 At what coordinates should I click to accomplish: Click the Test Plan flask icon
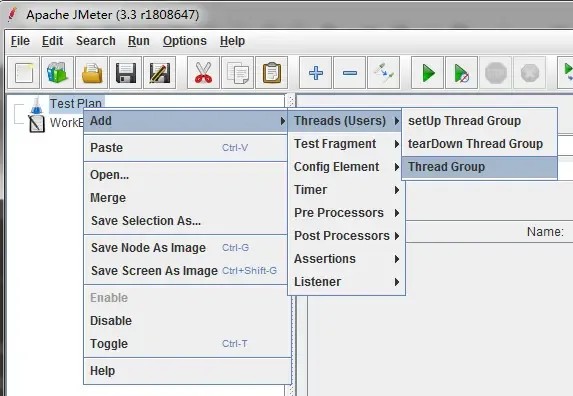tap(36, 106)
